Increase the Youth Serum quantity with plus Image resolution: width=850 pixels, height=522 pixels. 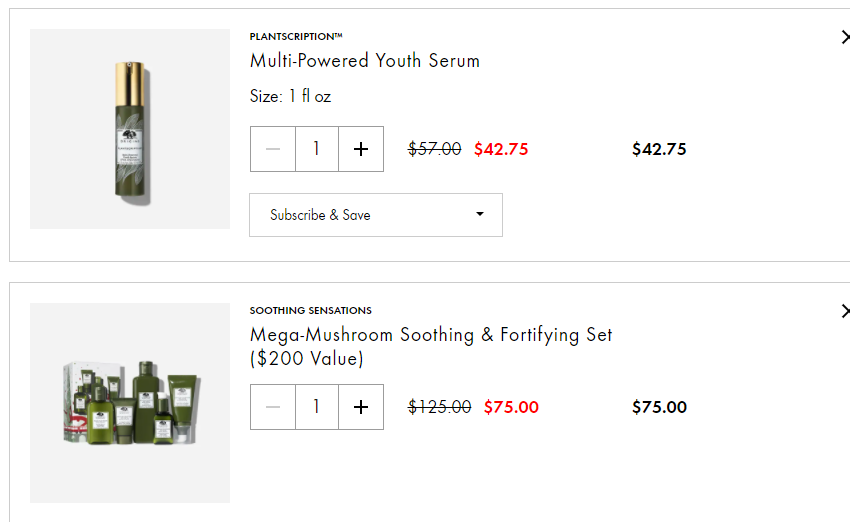pos(361,149)
